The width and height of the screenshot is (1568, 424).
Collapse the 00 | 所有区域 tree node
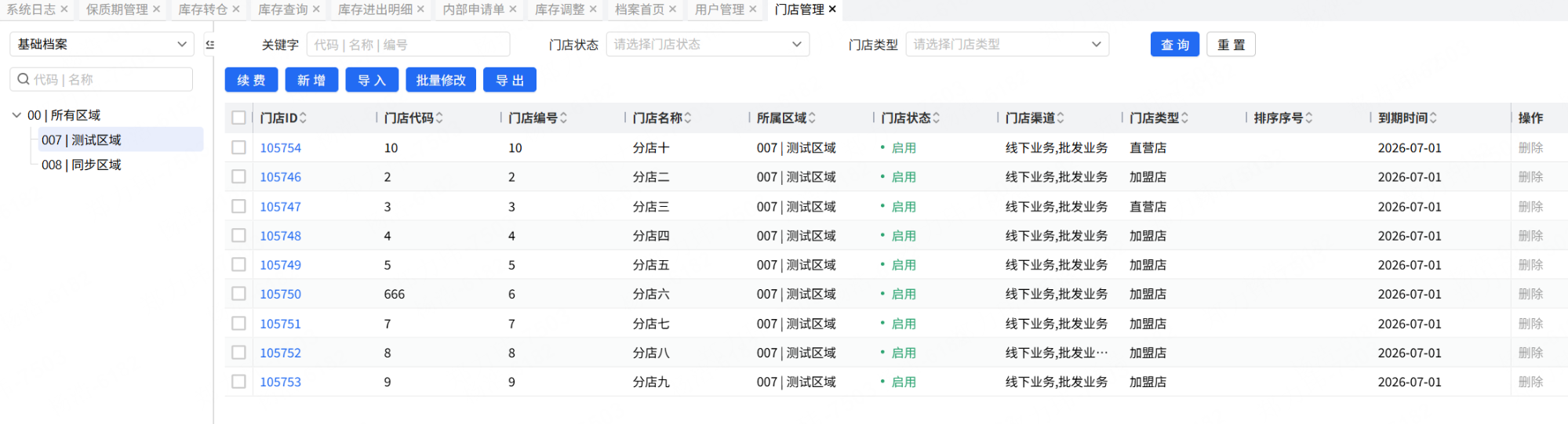pyautogui.click(x=16, y=115)
